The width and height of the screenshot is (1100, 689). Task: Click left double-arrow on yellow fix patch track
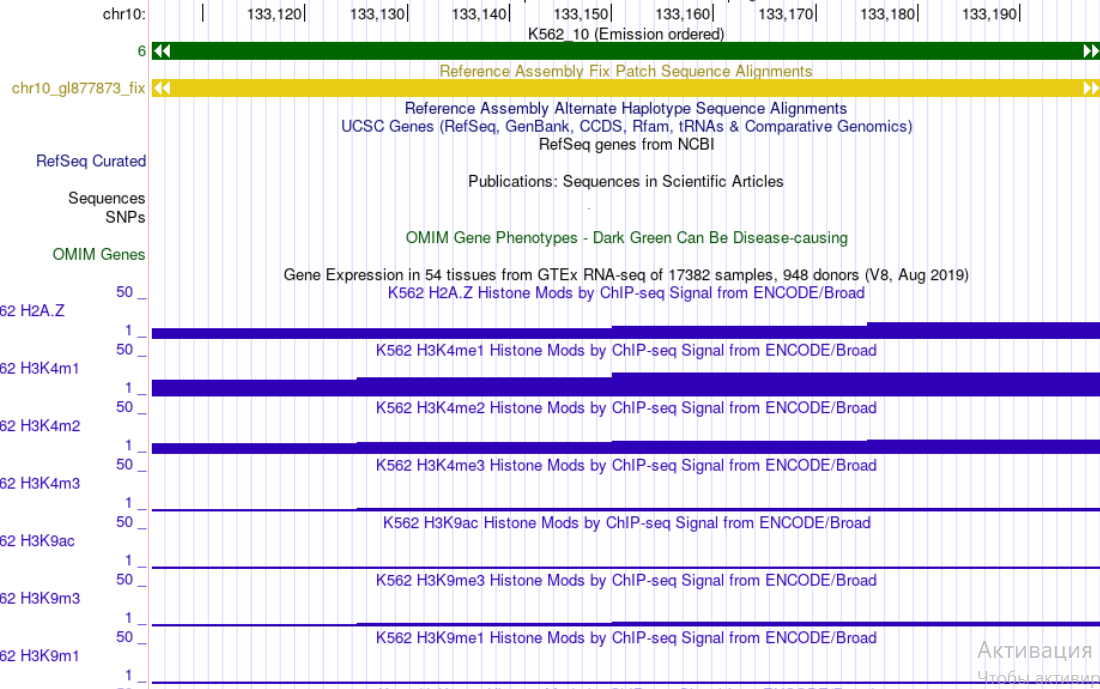161,88
